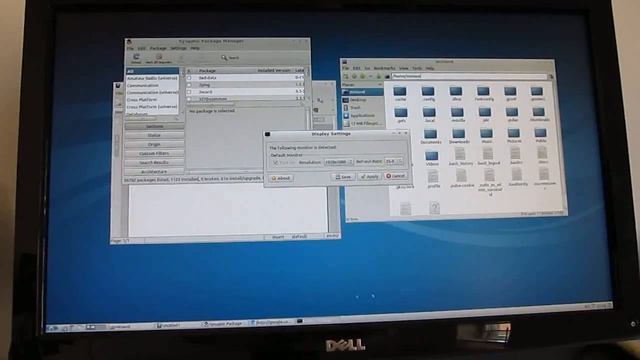Select the .bash_history file icon
640x360 pixels.
(x=460, y=154)
